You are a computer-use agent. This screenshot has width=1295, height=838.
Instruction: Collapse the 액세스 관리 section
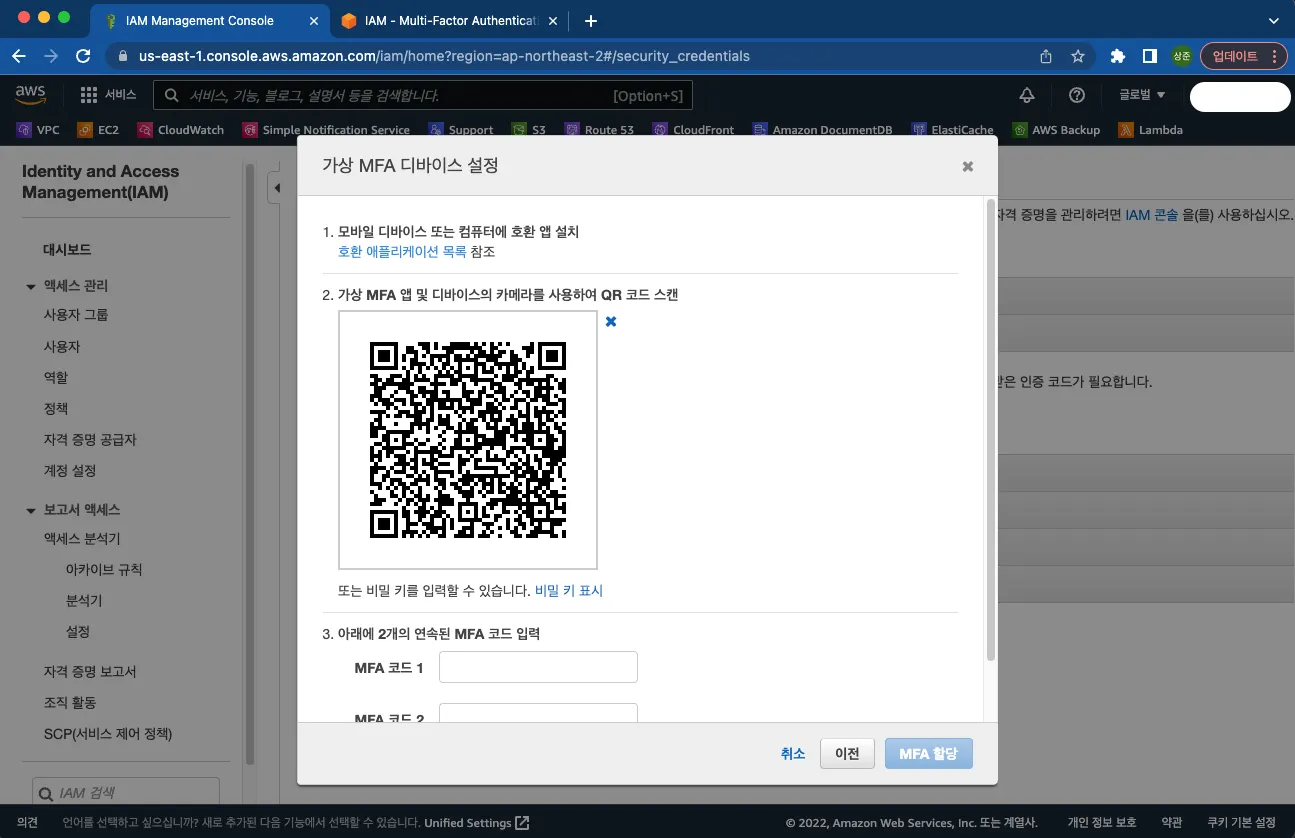point(31,287)
